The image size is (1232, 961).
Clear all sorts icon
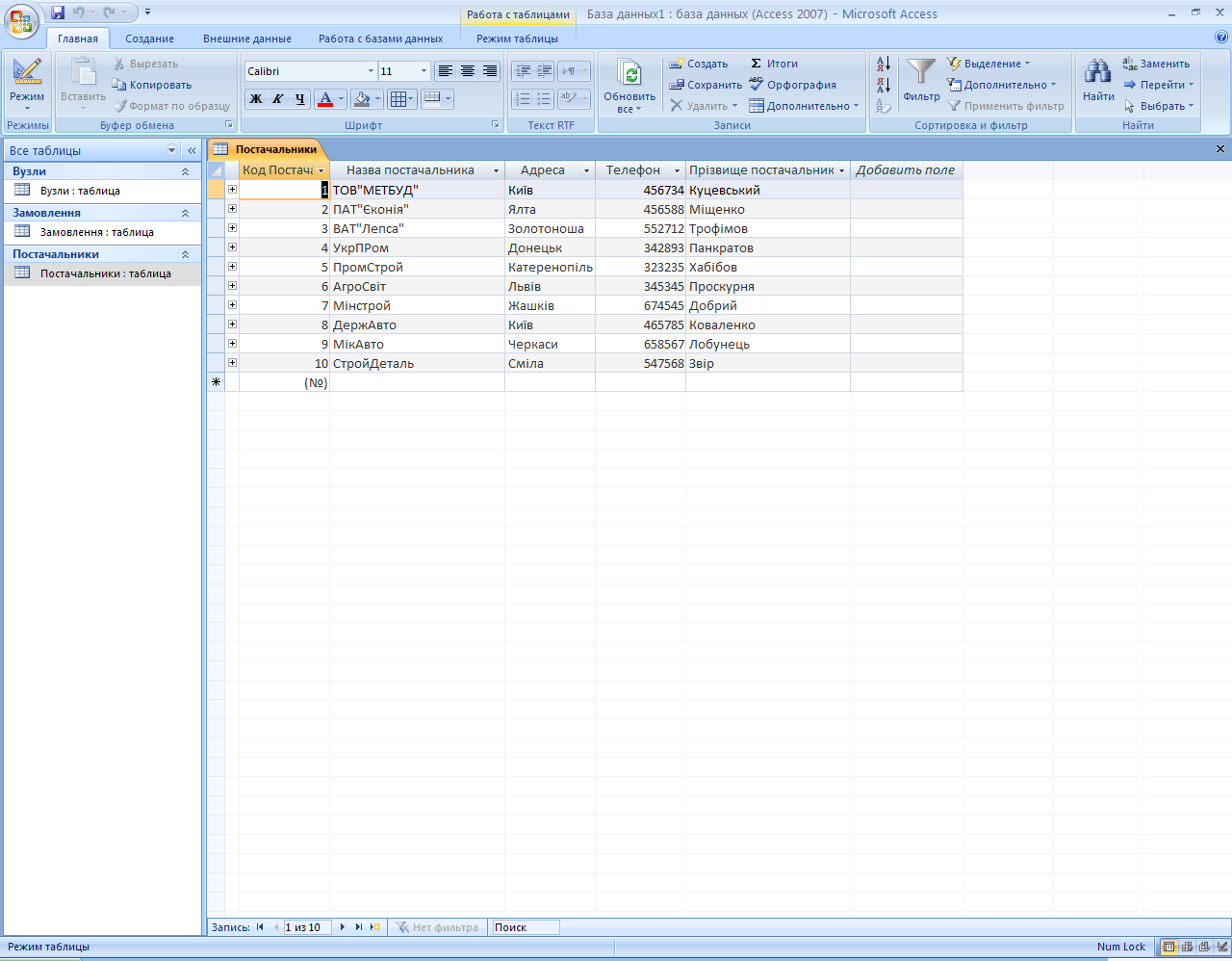(x=884, y=106)
